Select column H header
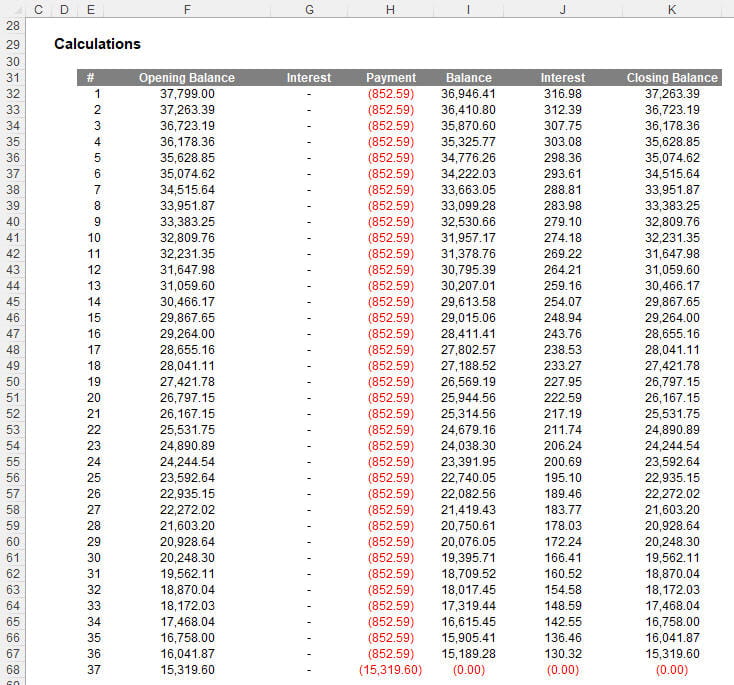Viewport: 734px width, 685px height. (x=390, y=9)
